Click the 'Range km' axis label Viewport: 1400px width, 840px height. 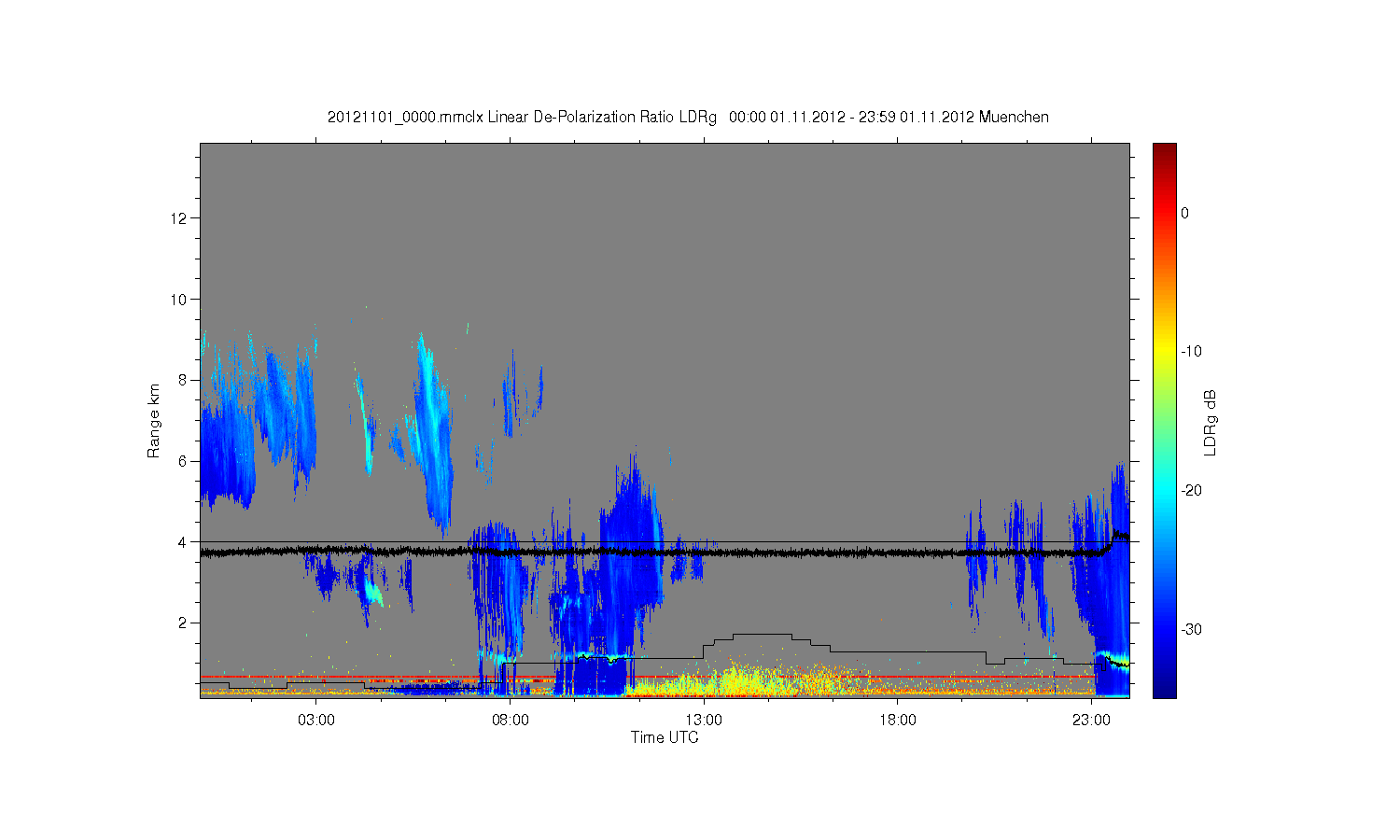click(x=153, y=421)
